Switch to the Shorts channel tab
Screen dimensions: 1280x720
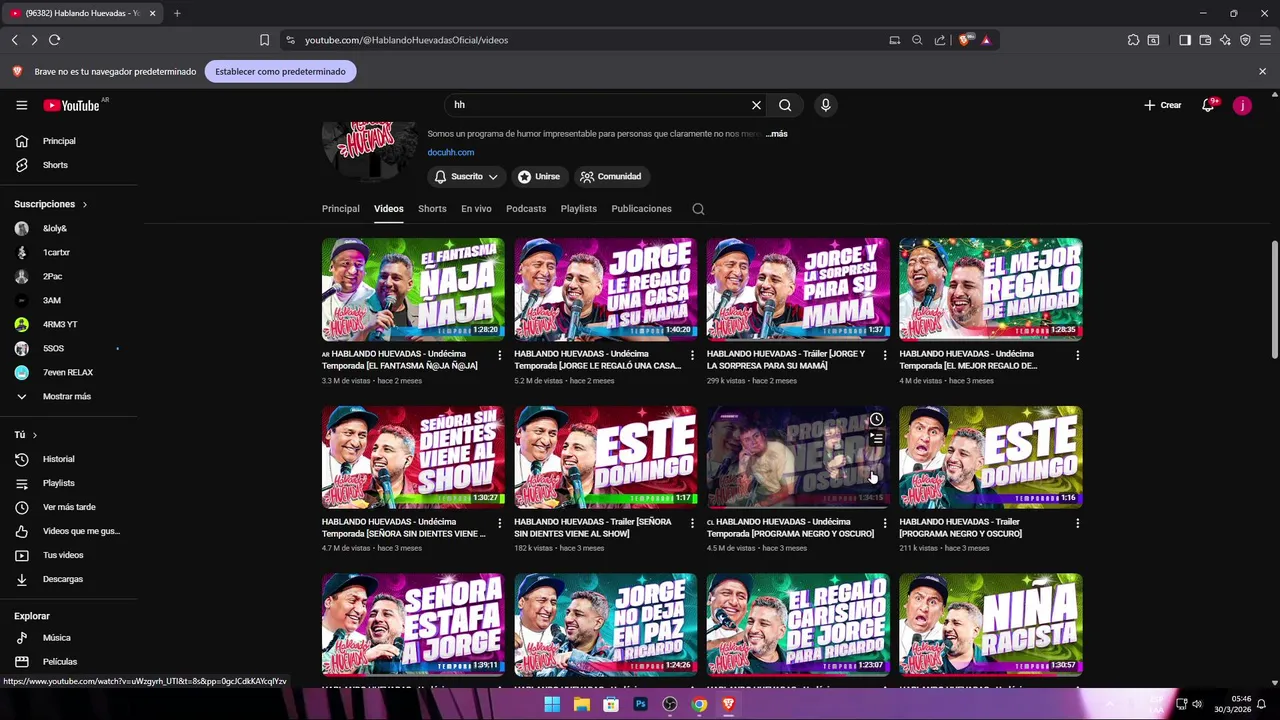432,209
